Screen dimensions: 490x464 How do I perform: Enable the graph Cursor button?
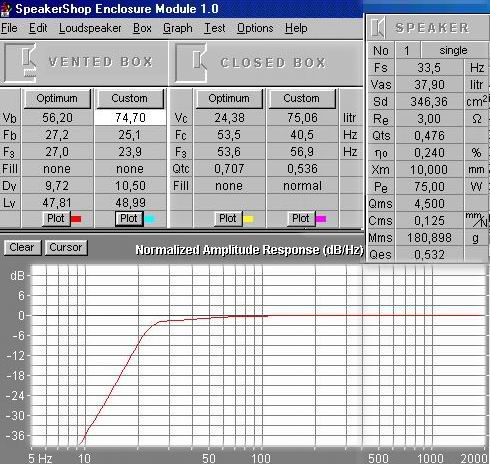tap(66, 248)
